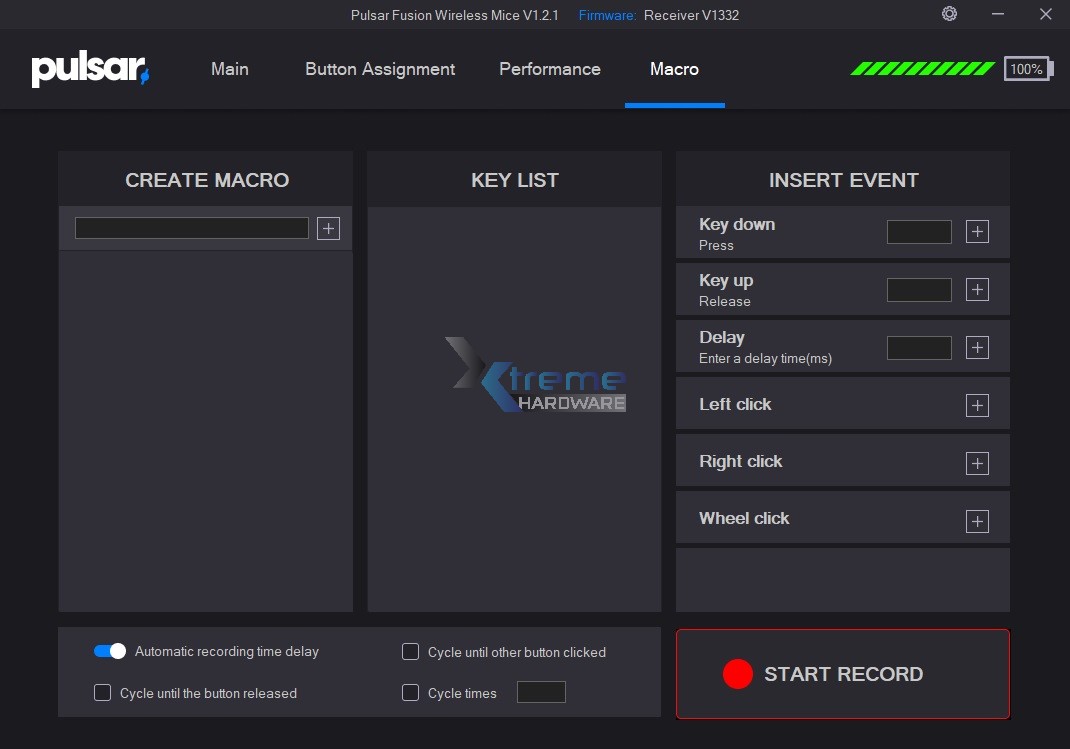Insert Right click event plus icon
Screen dimensions: 1070x749
[977, 463]
